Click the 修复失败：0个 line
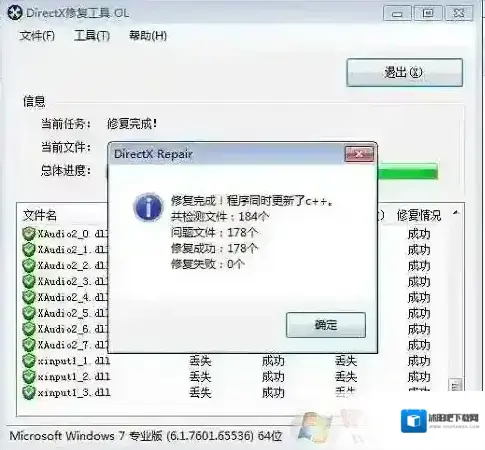Viewport: 485px width, 450px height. tap(208, 264)
